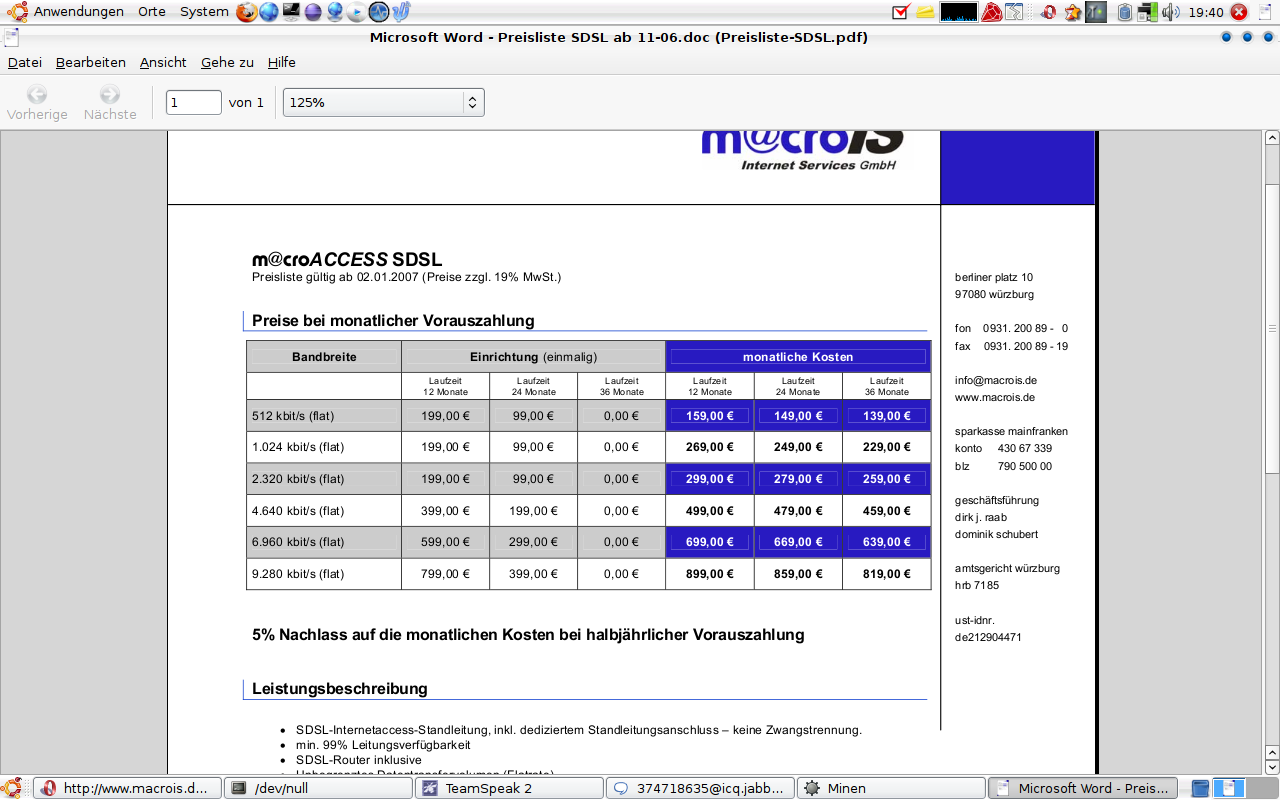Click the dark wireless signal tray icon
Screen dimensions: 1280x800
[1096, 12]
